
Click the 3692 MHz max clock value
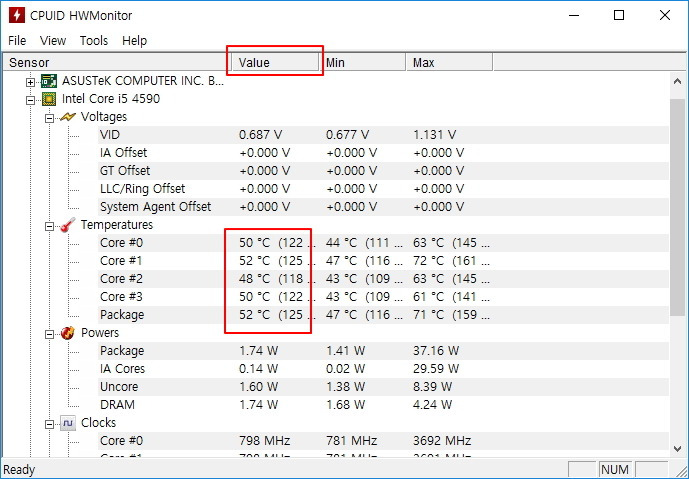[442, 441]
